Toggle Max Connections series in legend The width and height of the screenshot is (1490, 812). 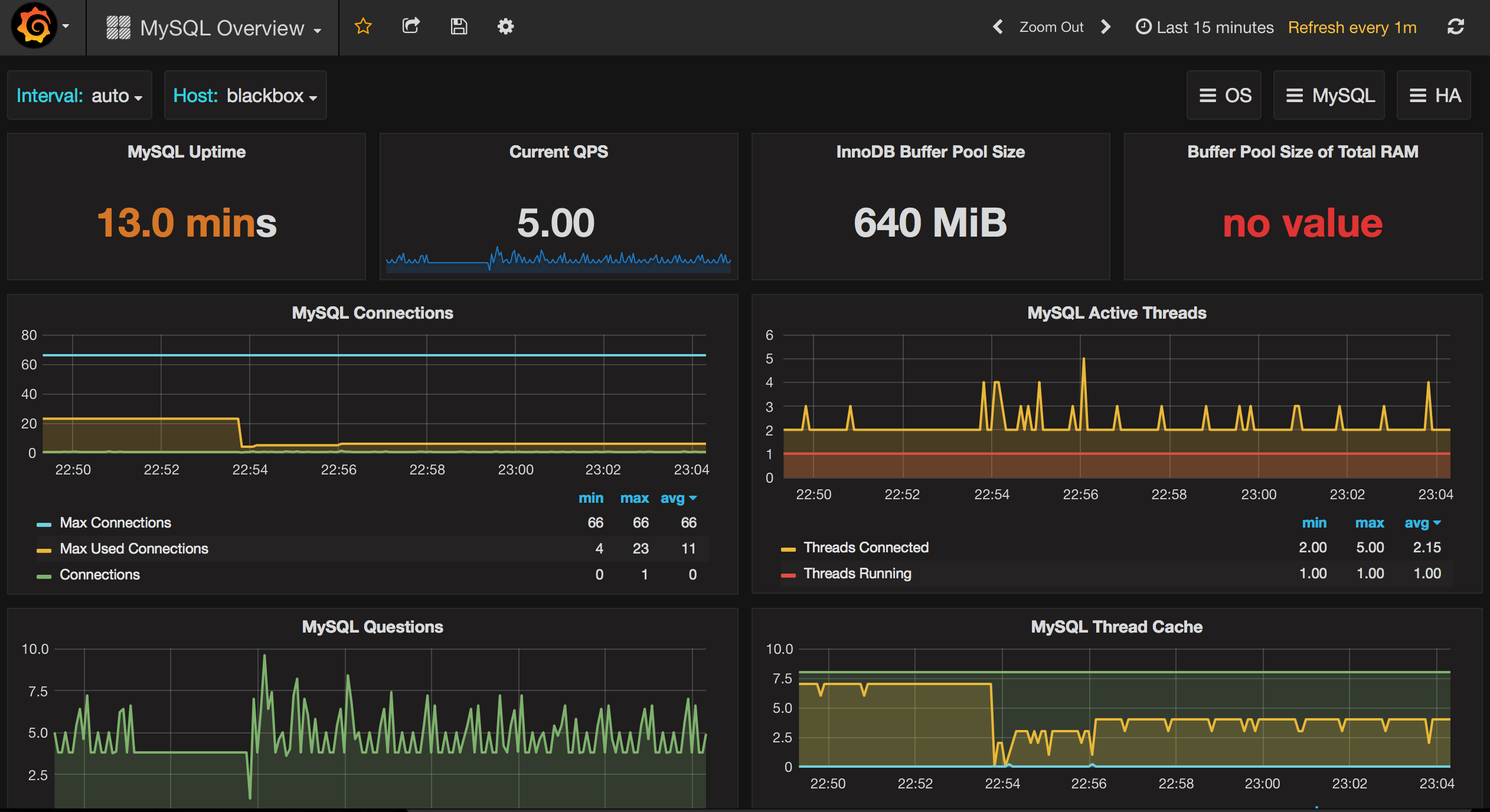coord(115,523)
